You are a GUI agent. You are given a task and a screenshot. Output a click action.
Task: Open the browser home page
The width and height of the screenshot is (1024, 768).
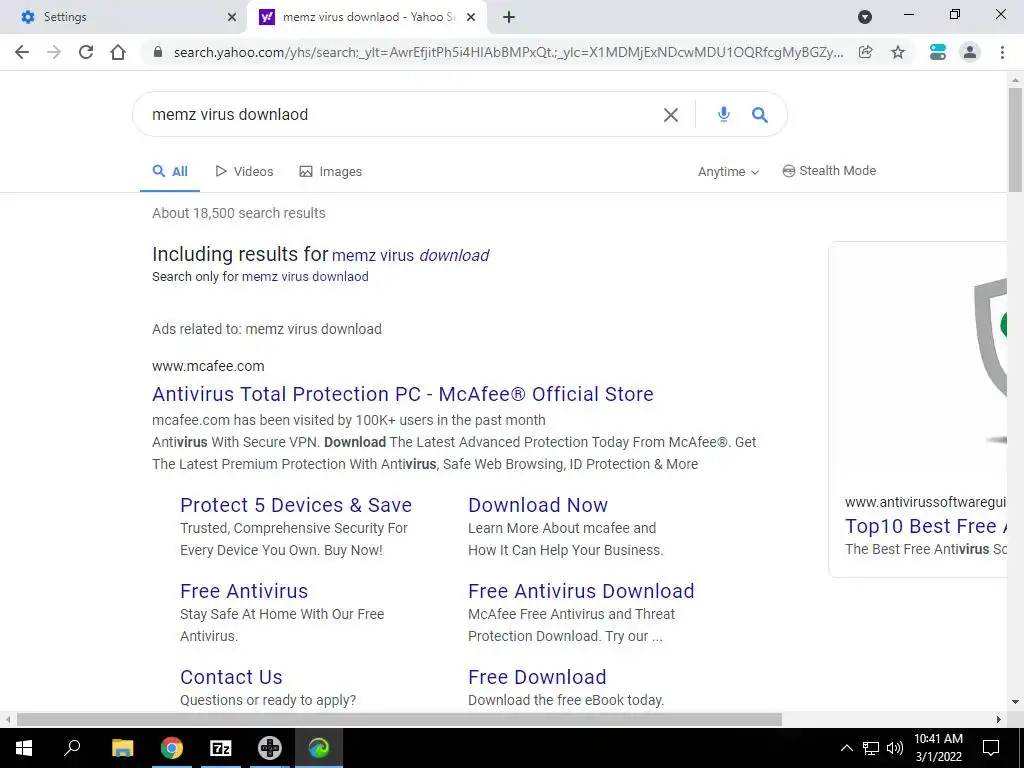click(x=118, y=52)
